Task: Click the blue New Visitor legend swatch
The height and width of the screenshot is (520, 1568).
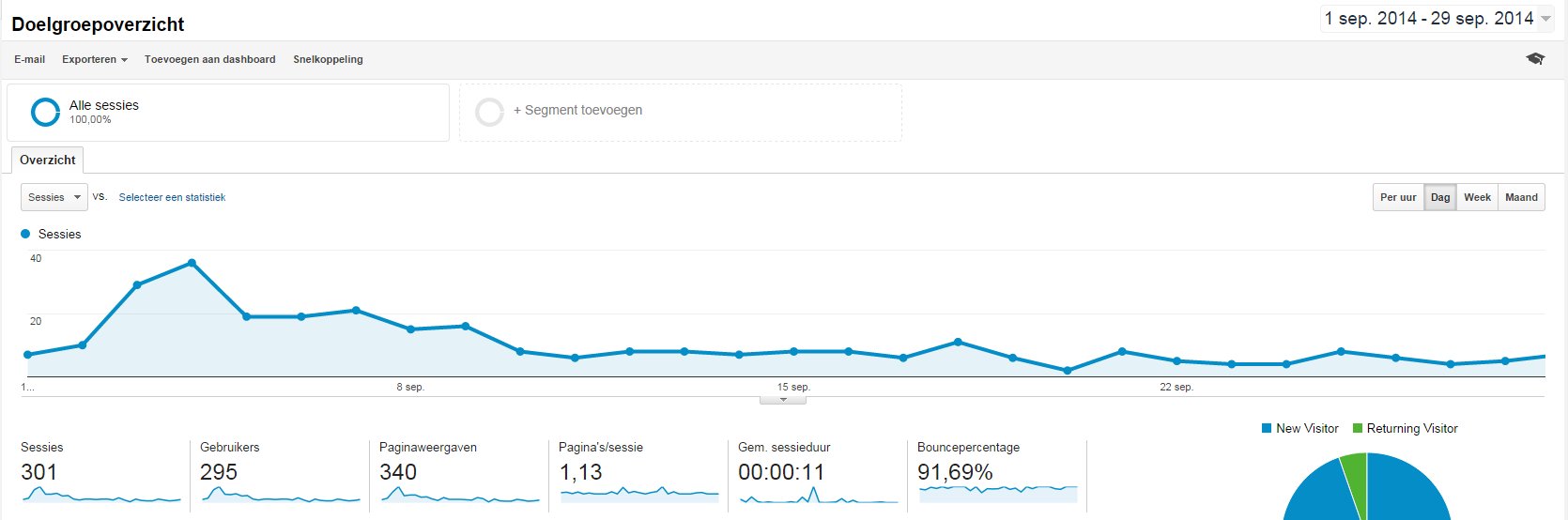Action: pos(1267,428)
